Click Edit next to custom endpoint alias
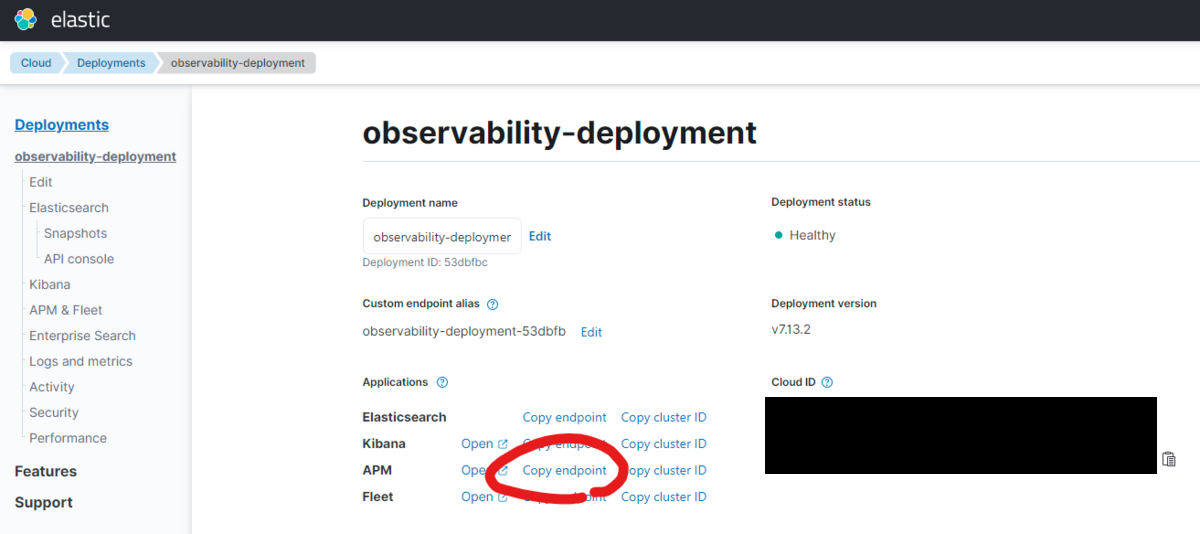 click(x=592, y=332)
